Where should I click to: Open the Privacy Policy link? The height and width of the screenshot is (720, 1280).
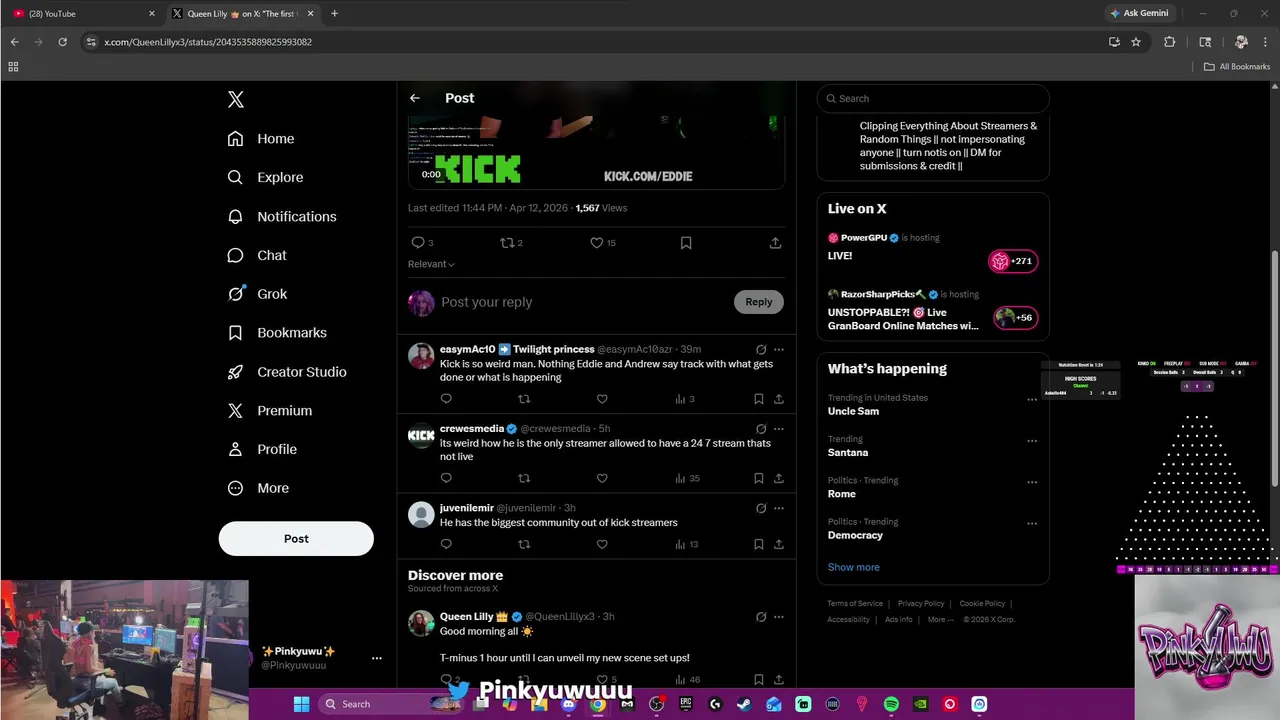[921, 604]
